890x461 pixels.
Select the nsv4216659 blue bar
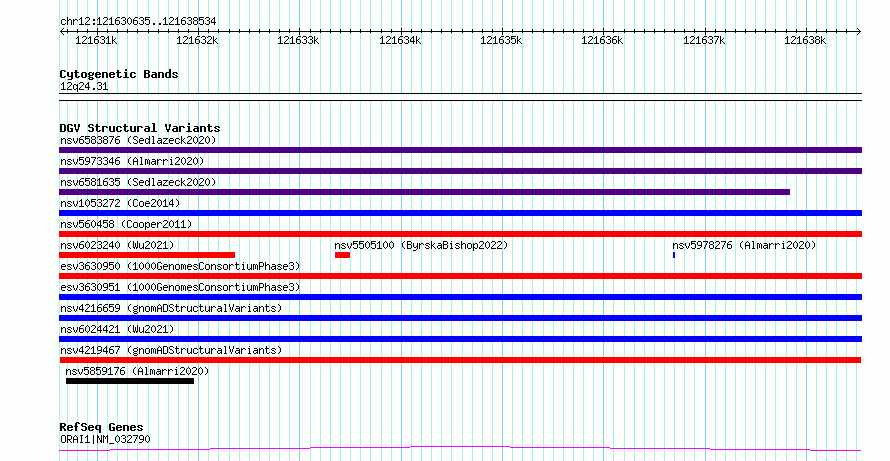pos(460,318)
